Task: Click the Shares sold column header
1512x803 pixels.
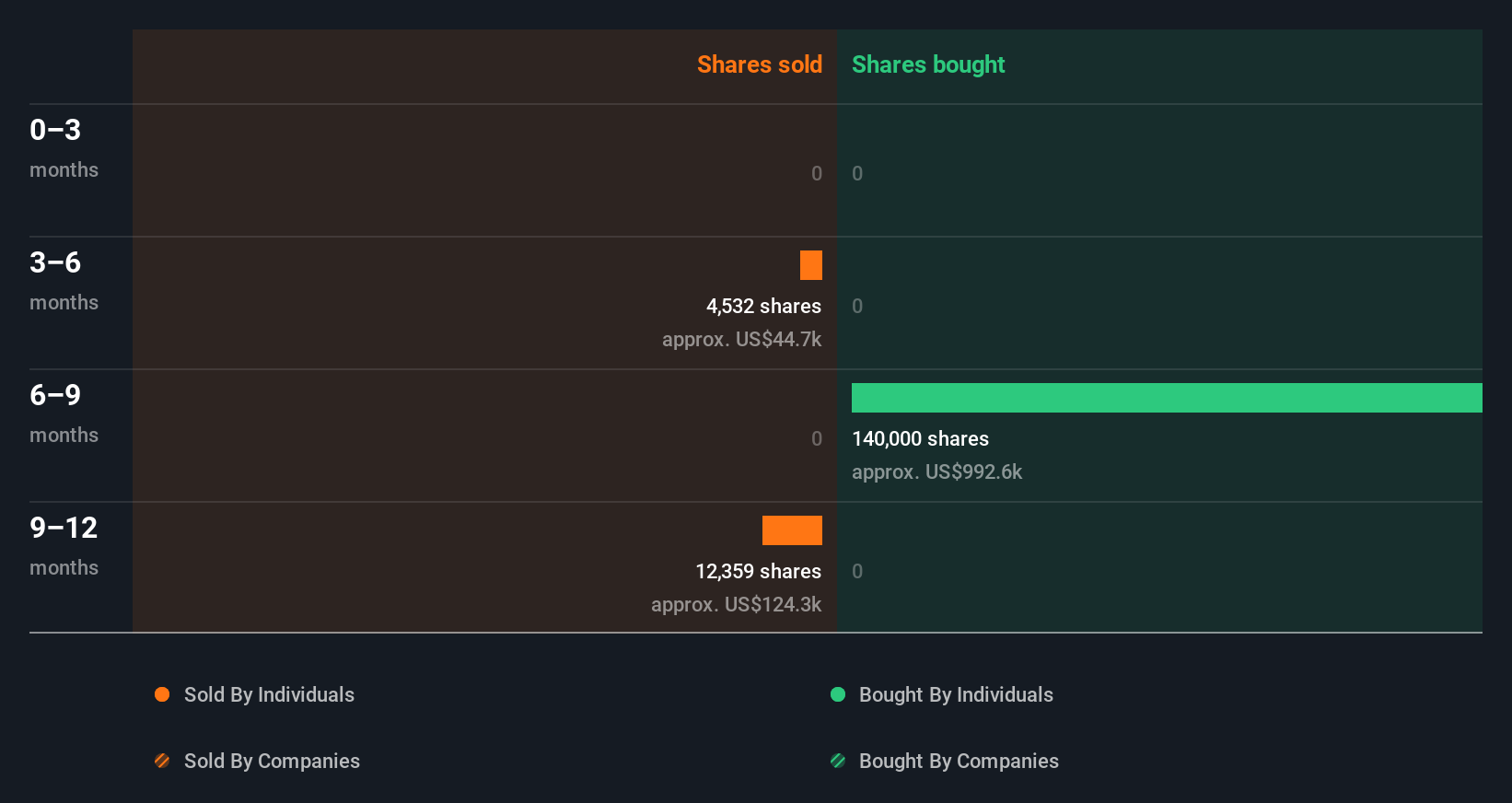Action: pyautogui.click(x=760, y=64)
